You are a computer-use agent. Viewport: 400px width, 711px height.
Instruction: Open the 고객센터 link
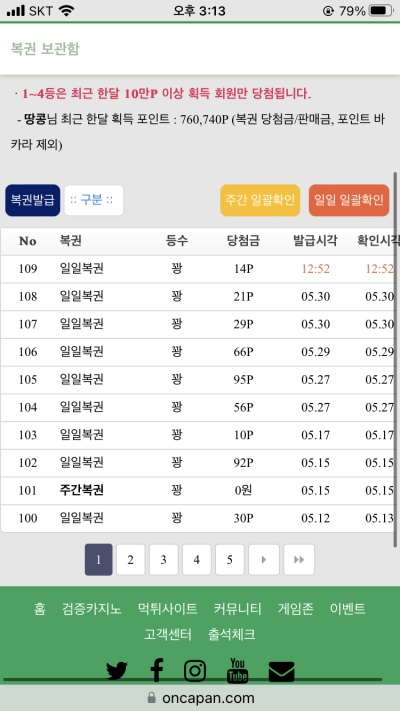168,634
